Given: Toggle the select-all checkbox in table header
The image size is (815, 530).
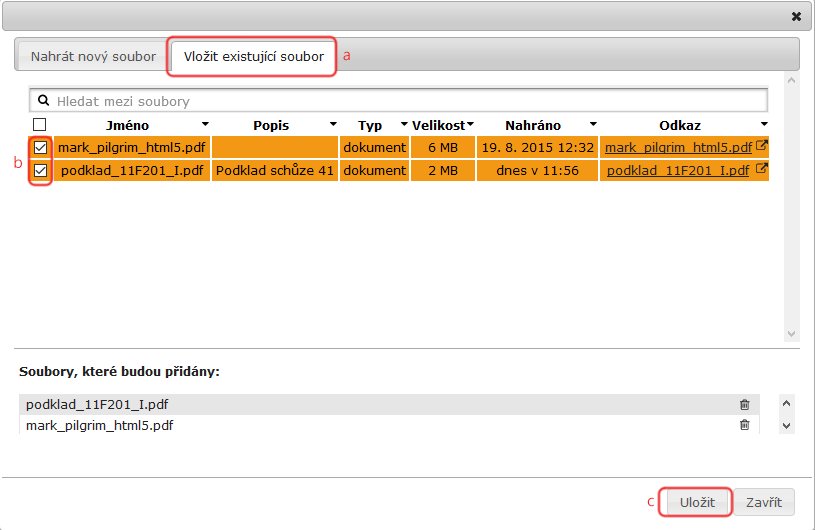Looking at the screenshot, I should [x=40, y=125].
